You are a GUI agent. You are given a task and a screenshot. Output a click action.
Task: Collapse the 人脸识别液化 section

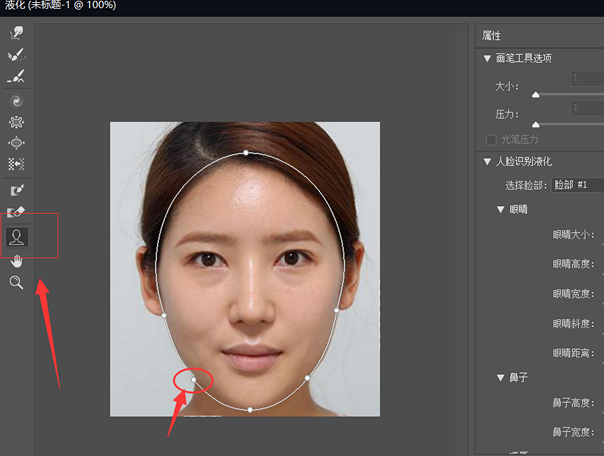pos(487,161)
